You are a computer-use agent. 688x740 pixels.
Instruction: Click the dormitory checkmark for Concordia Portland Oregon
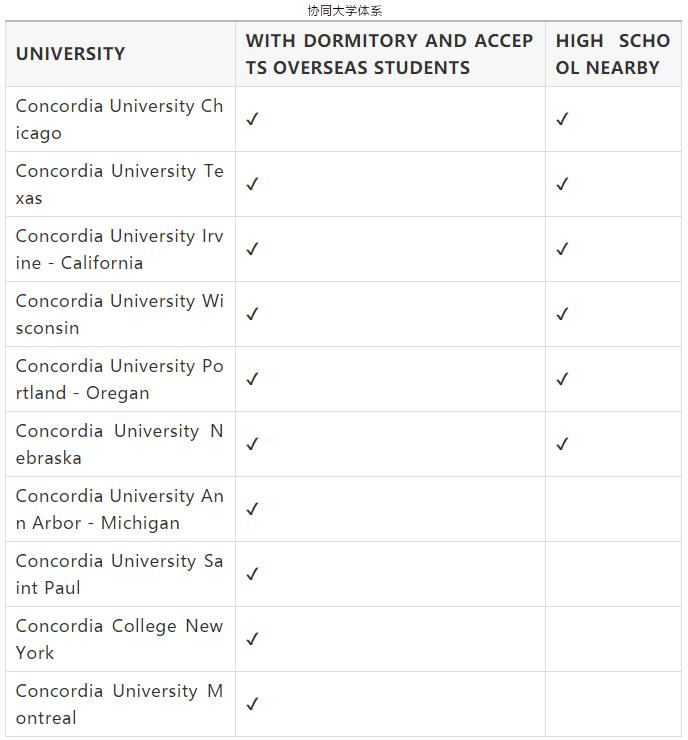[x=252, y=379]
